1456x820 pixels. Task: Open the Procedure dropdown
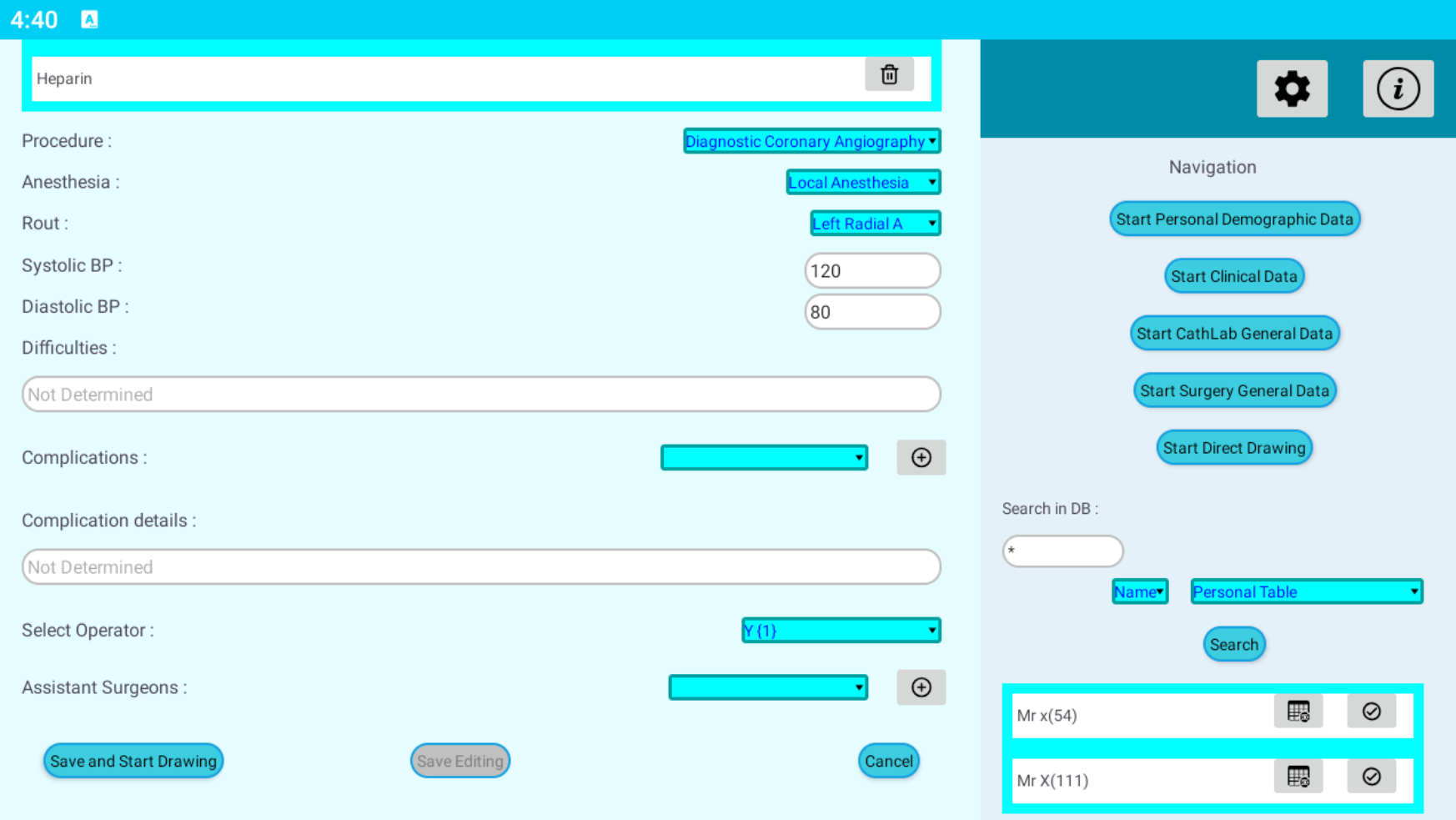(x=811, y=141)
